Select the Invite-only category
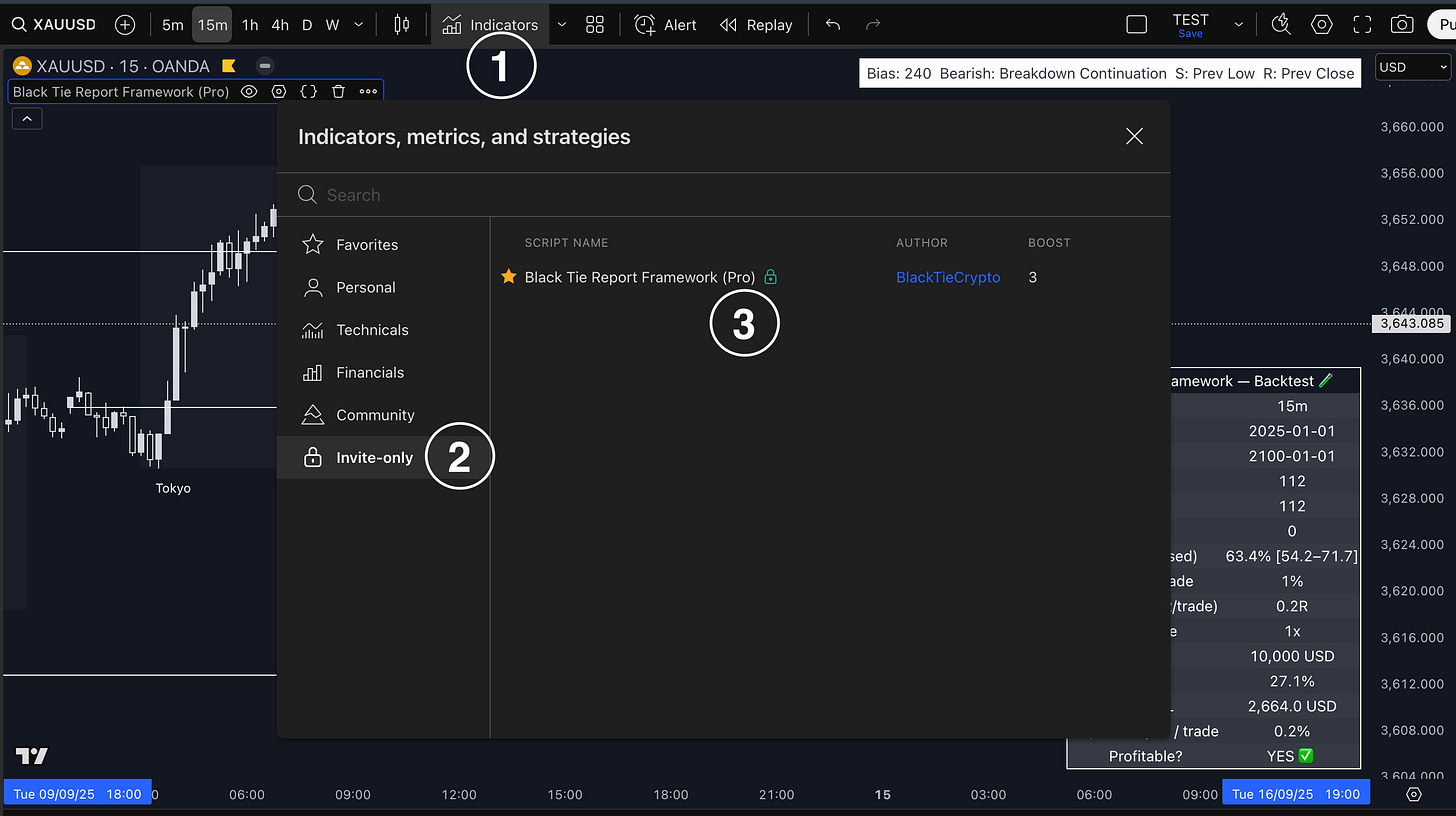The height and width of the screenshot is (816, 1456). coord(383,458)
